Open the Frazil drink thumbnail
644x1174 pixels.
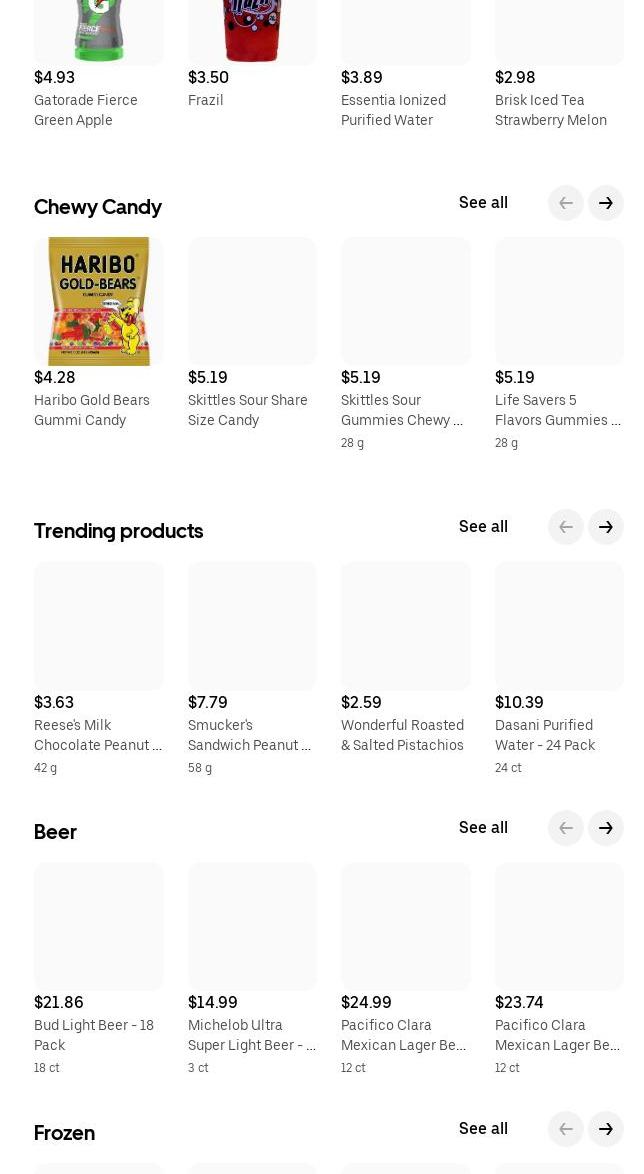click(252, 32)
